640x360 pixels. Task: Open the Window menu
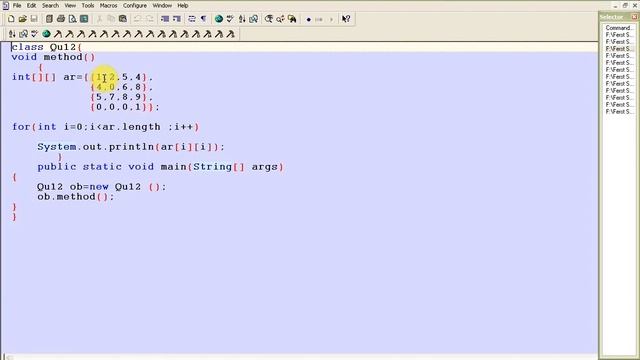tap(162, 5)
